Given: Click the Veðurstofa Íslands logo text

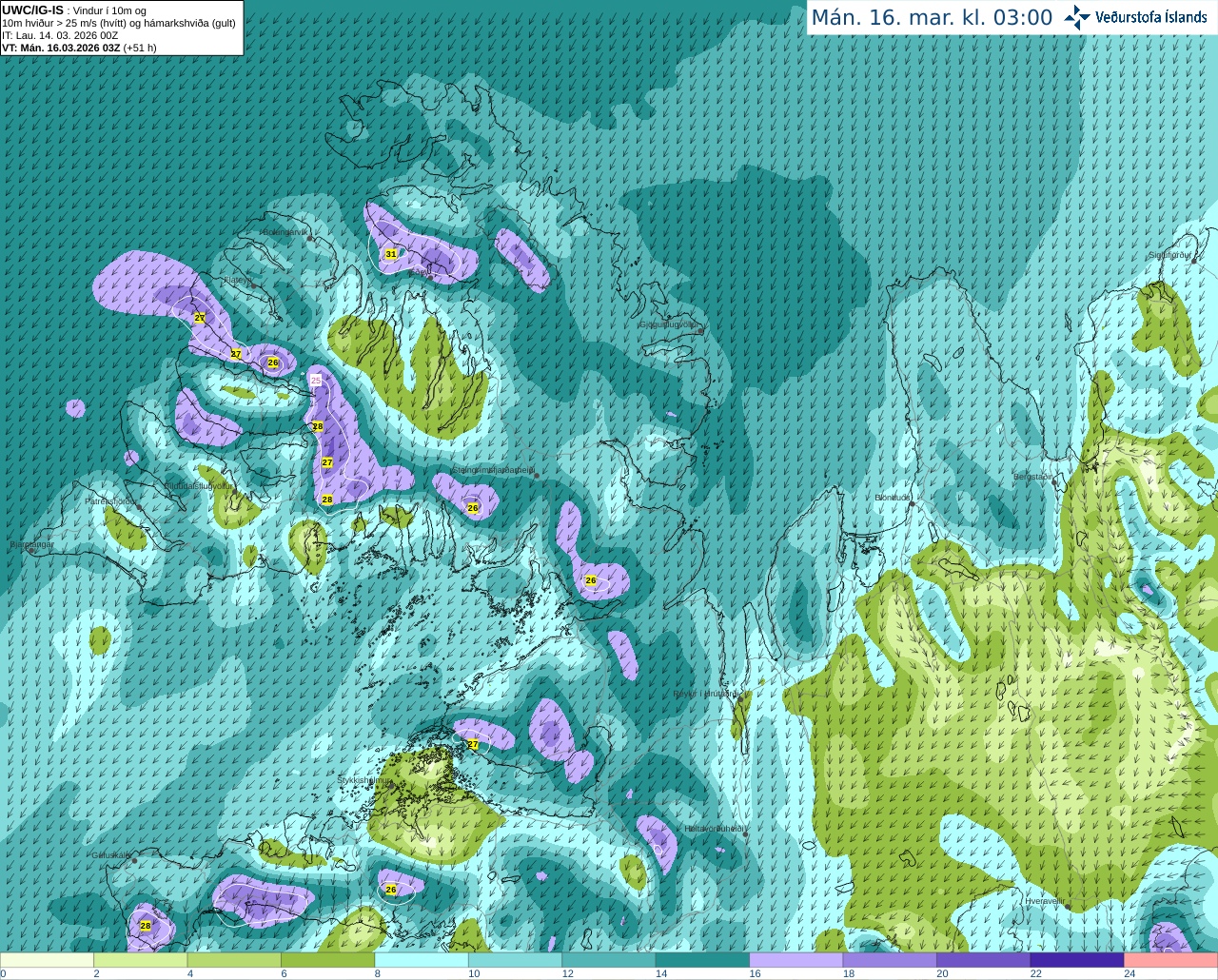Looking at the screenshot, I should [1150, 17].
